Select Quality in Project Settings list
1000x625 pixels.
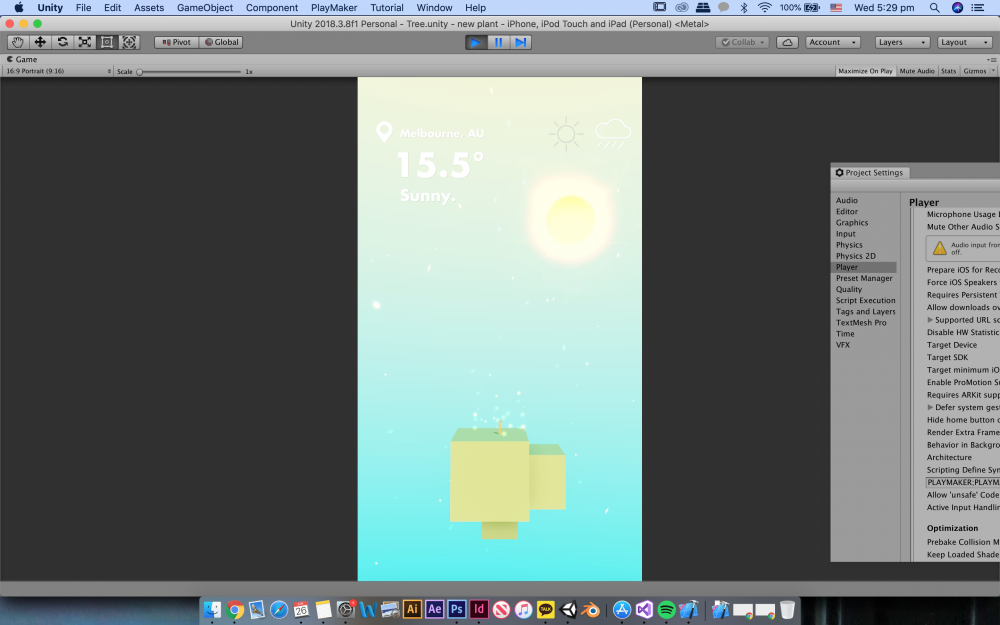click(x=849, y=289)
